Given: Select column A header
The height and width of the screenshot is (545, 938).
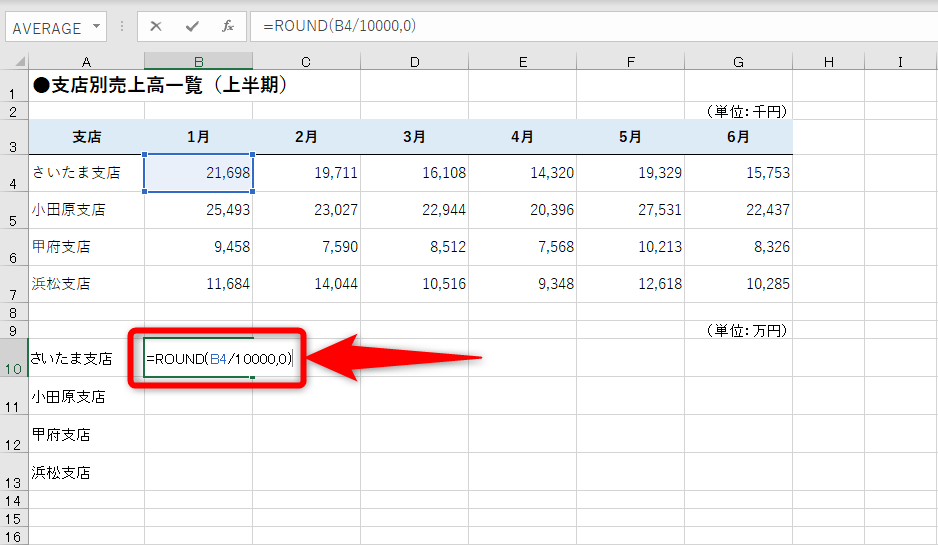Looking at the screenshot, I should coord(87,62).
